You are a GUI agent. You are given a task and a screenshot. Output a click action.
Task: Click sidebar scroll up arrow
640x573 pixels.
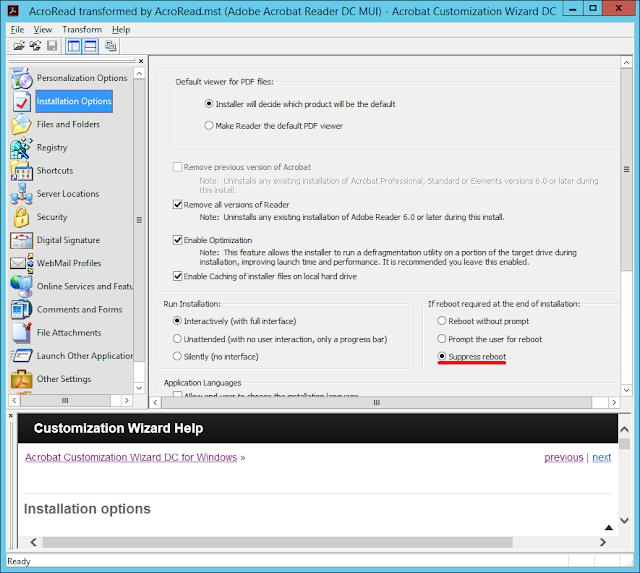(x=139, y=74)
